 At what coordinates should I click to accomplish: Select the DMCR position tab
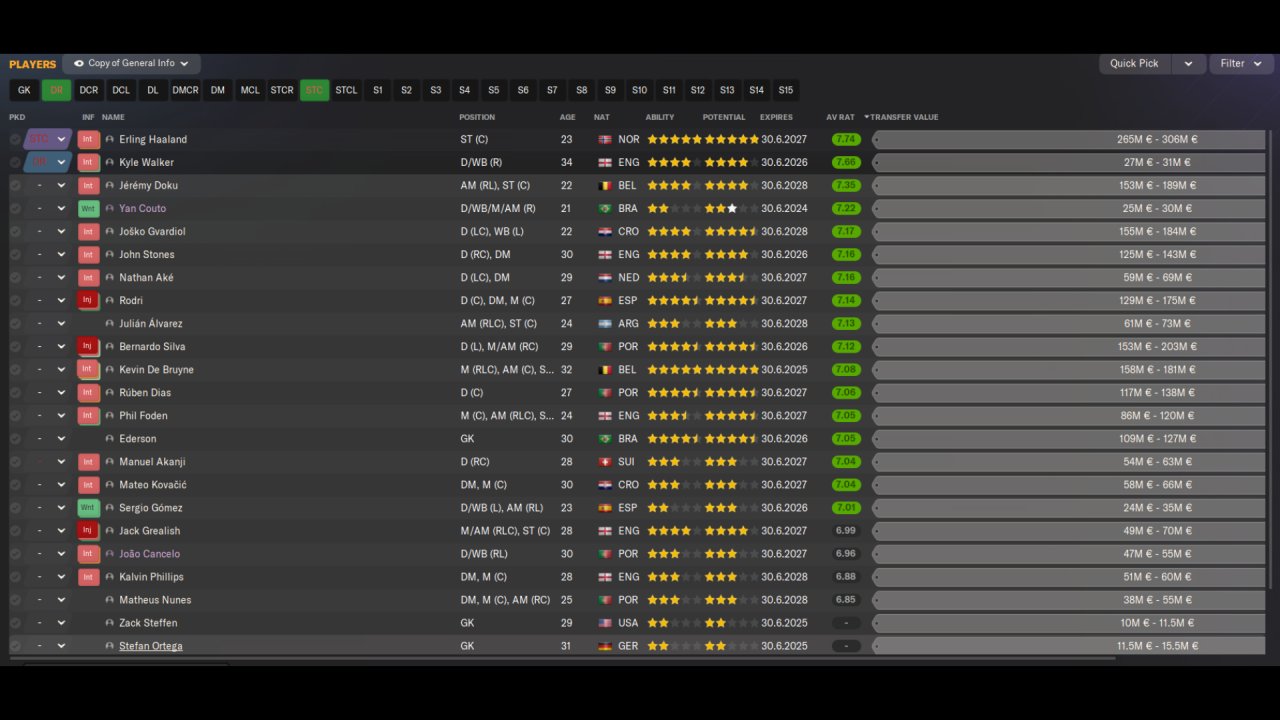click(x=185, y=90)
